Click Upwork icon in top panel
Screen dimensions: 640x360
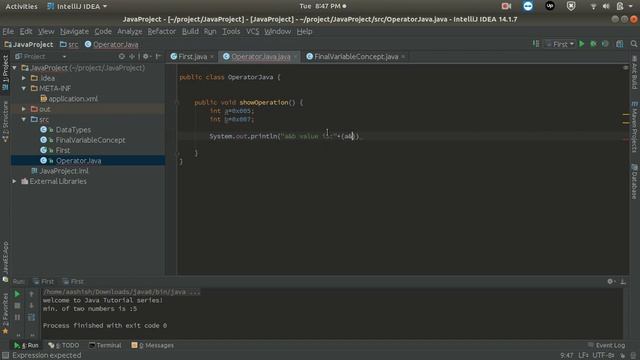point(550,6)
